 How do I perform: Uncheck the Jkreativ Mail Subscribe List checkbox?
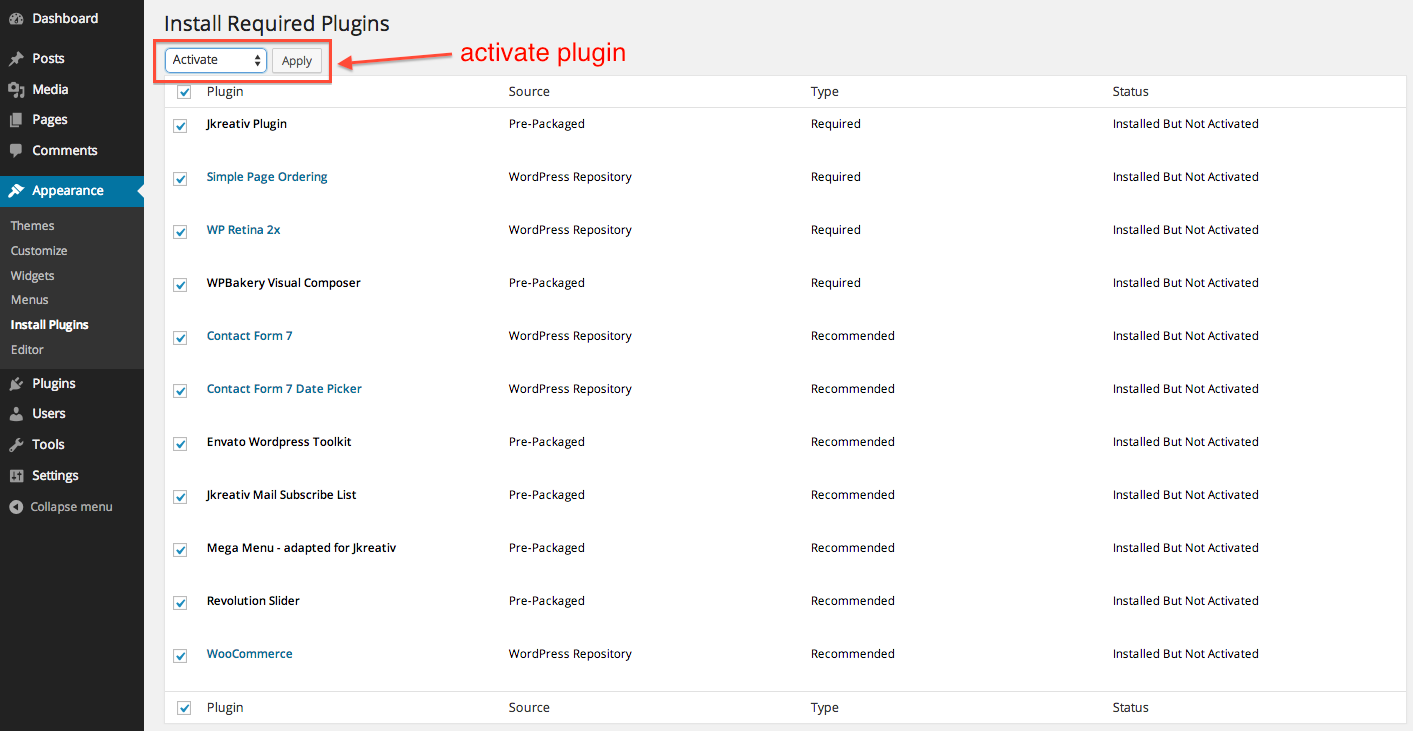coord(180,497)
